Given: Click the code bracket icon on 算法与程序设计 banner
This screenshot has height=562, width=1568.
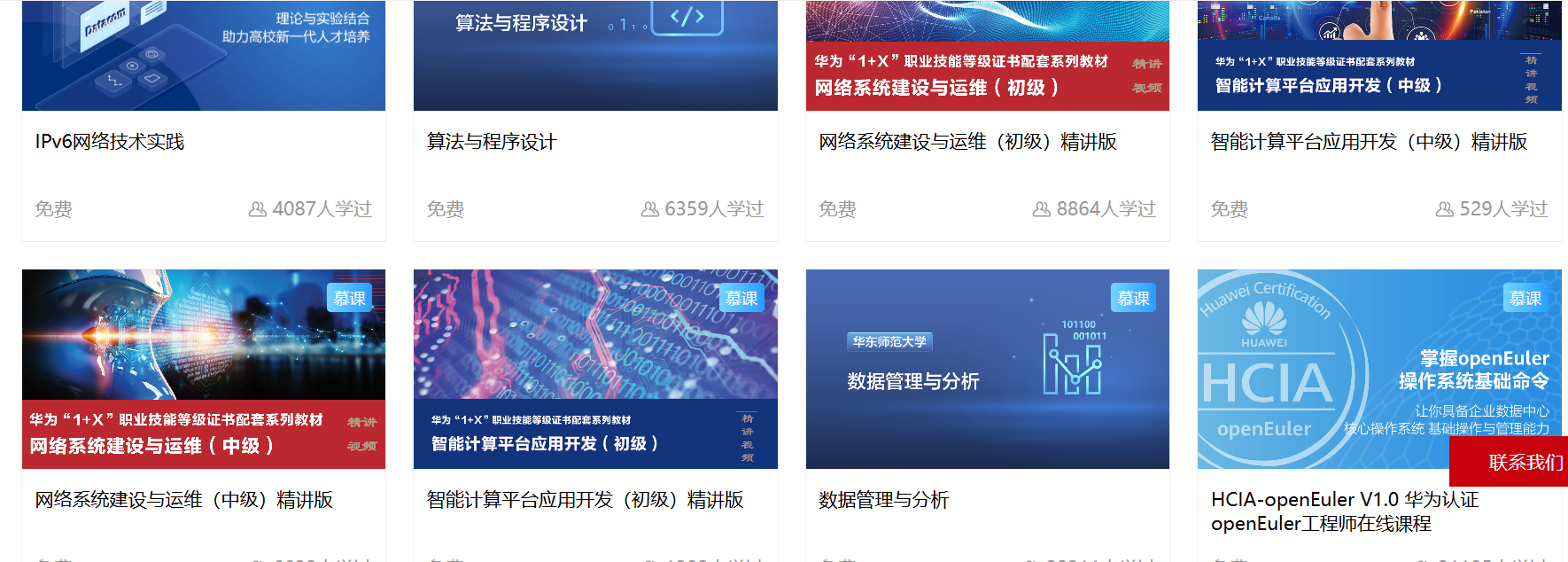Looking at the screenshot, I should coord(687,16).
